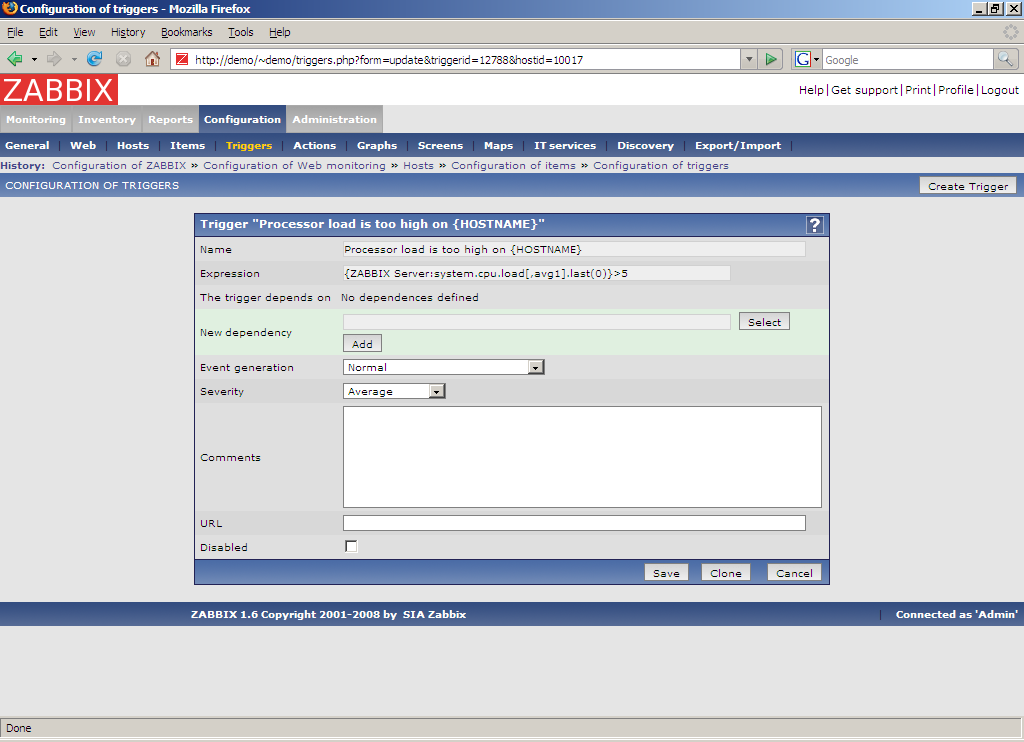Image resolution: width=1024 pixels, height=742 pixels.
Task: Go to the Screens submenu
Action: pos(440,146)
